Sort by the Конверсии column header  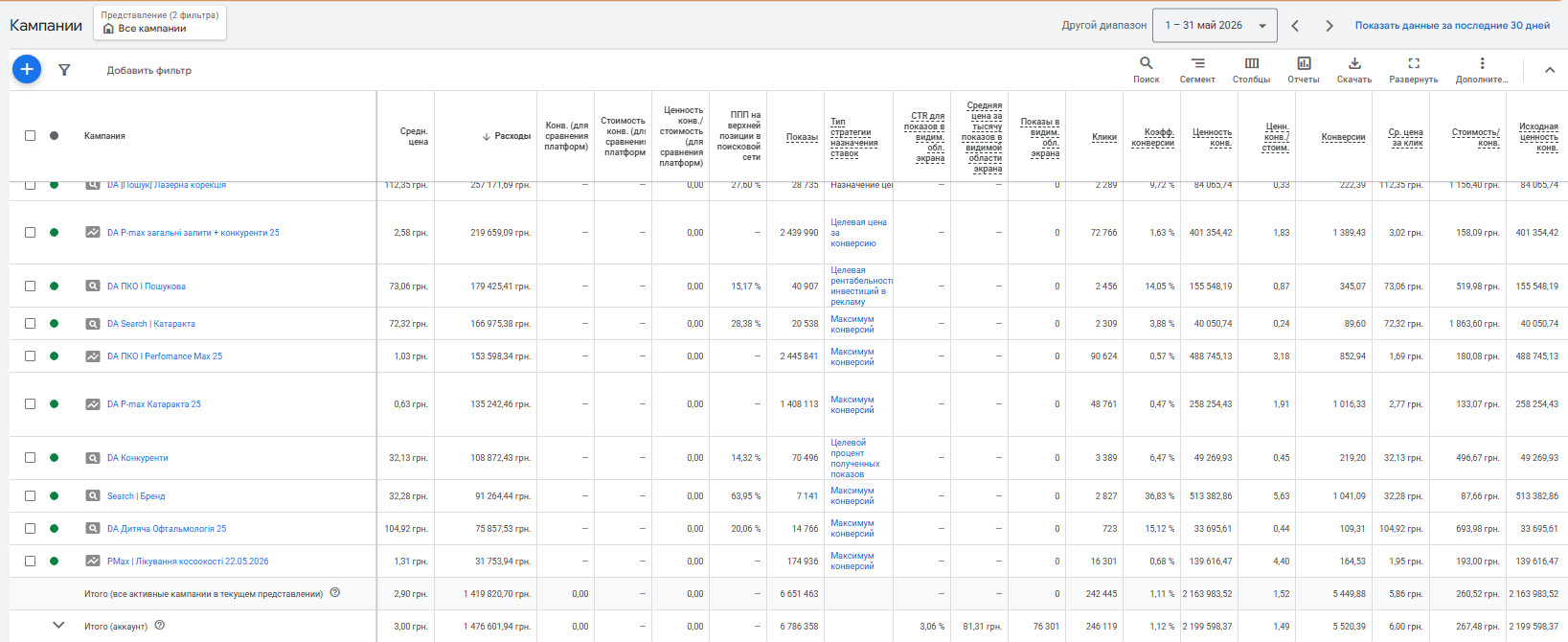tap(1343, 137)
